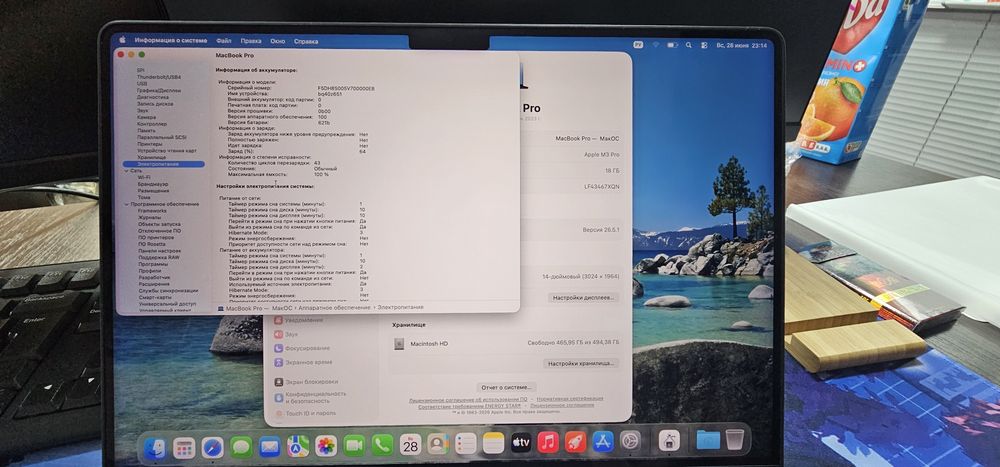This screenshot has width=1000, height=467.
Task: Click Настройки дисплеев button
Action: point(584,298)
